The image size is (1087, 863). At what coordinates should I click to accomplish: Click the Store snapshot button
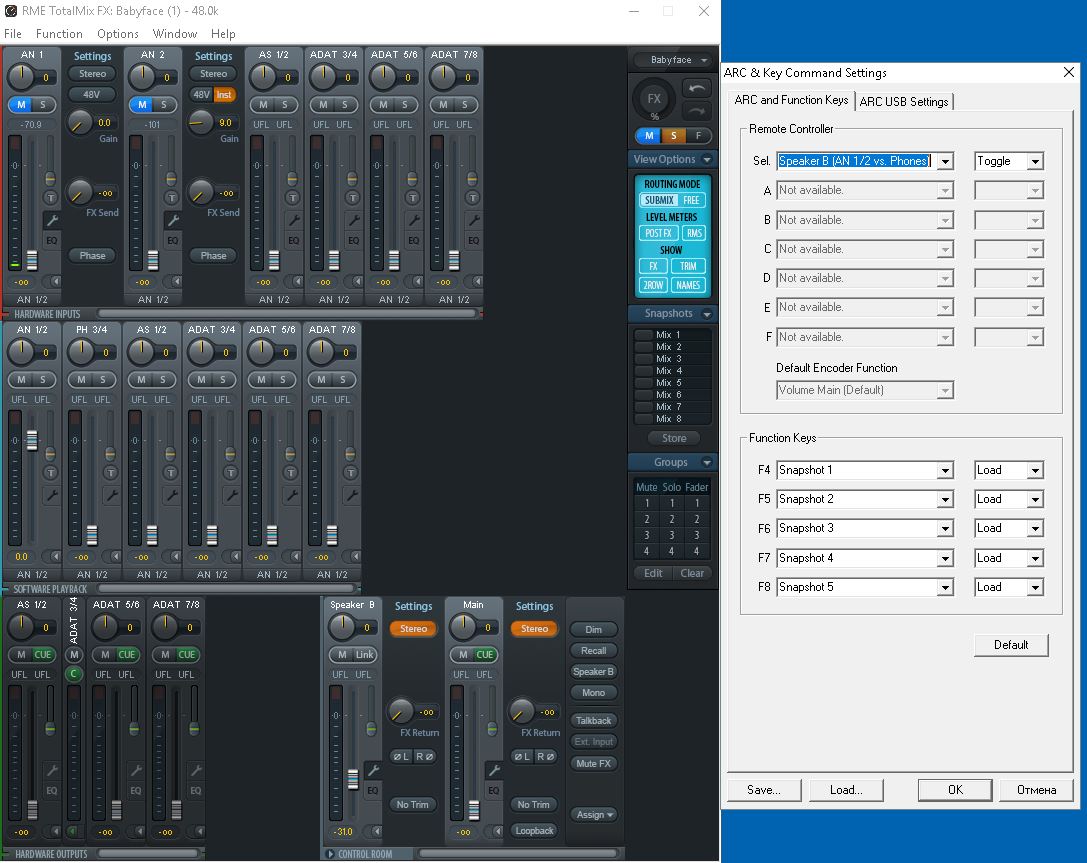coord(674,438)
